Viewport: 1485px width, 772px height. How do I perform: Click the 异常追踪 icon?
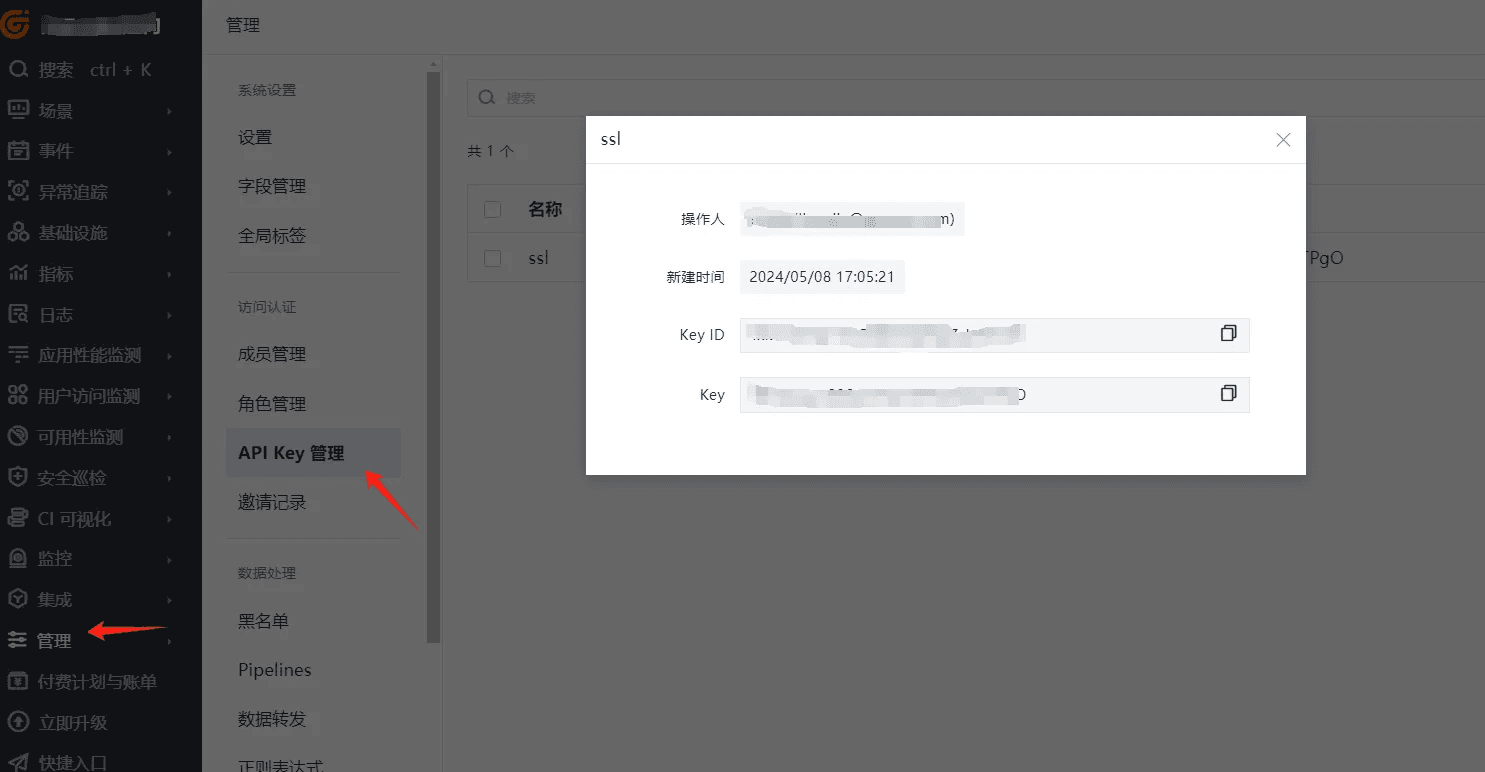[x=18, y=192]
